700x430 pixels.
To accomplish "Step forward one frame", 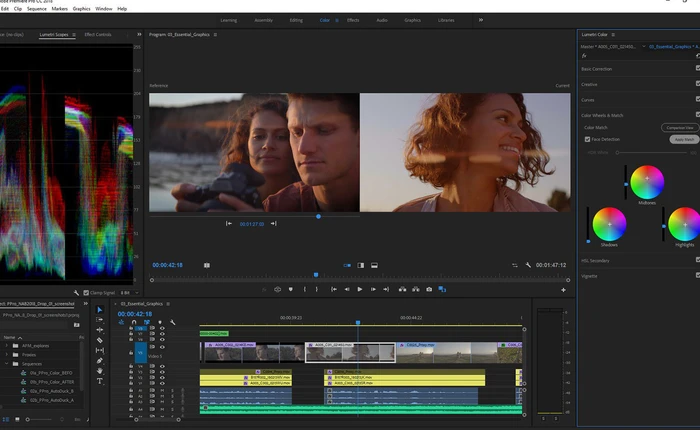I will 373,289.
